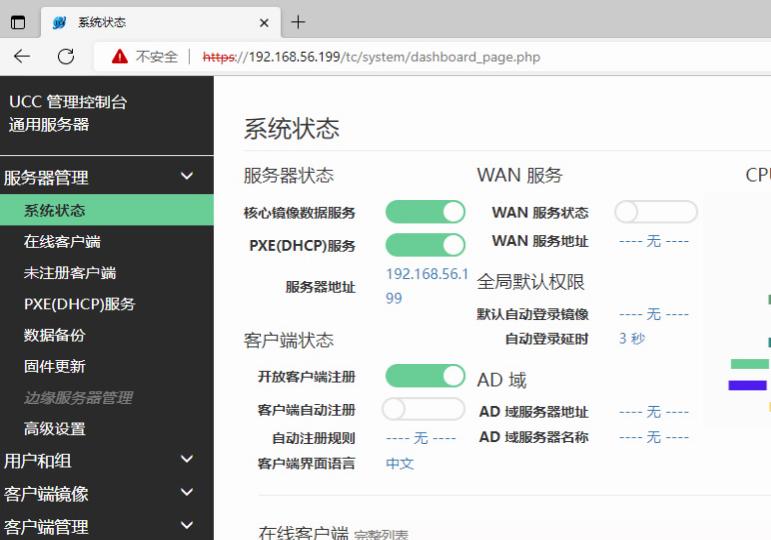Enable 客户端自动注册 toggle
Viewport: 771px width, 540px height.
tap(423, 409)
